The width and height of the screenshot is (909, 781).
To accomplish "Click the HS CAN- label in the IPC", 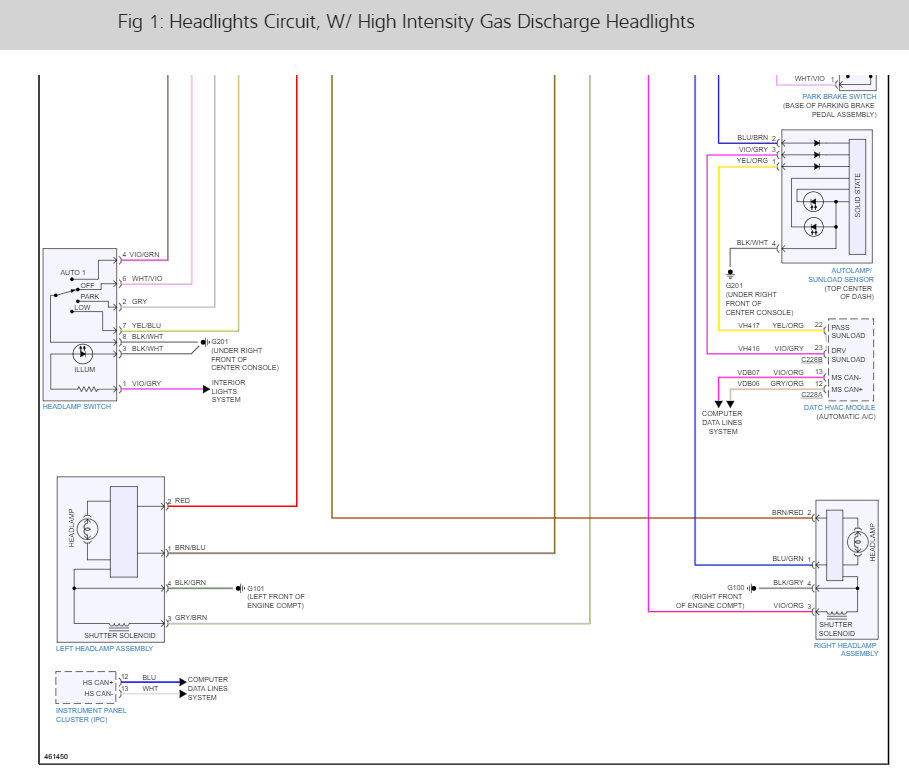I will (x=99, y=693).
